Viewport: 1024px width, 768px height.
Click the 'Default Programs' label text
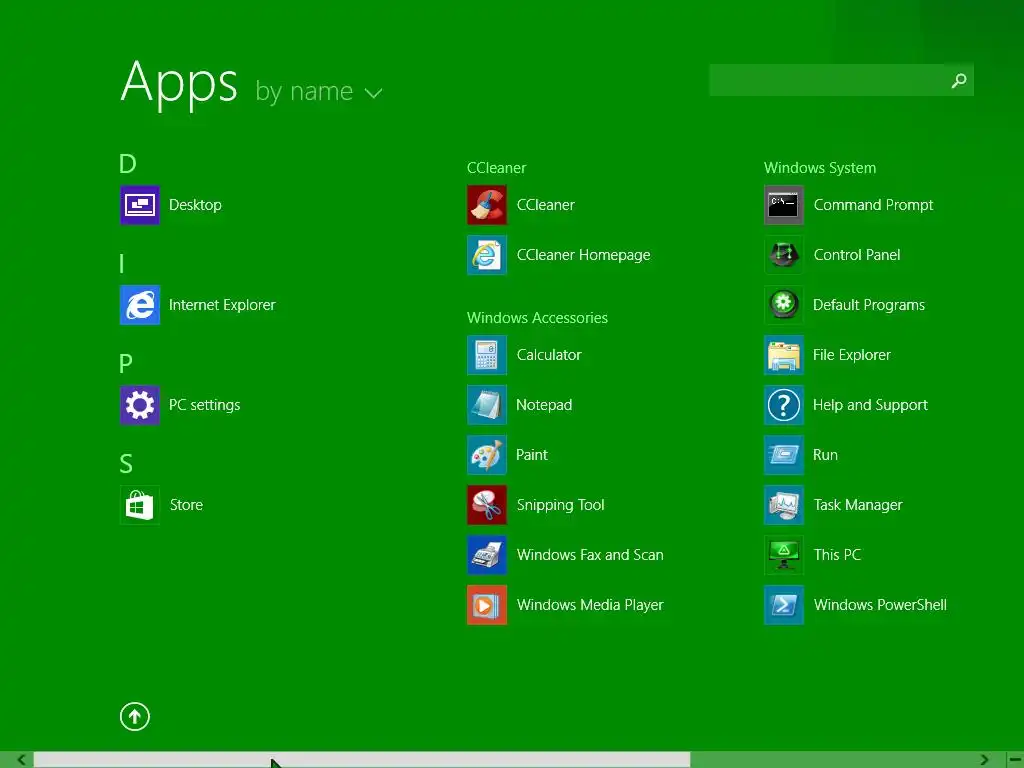coord(869,305)
